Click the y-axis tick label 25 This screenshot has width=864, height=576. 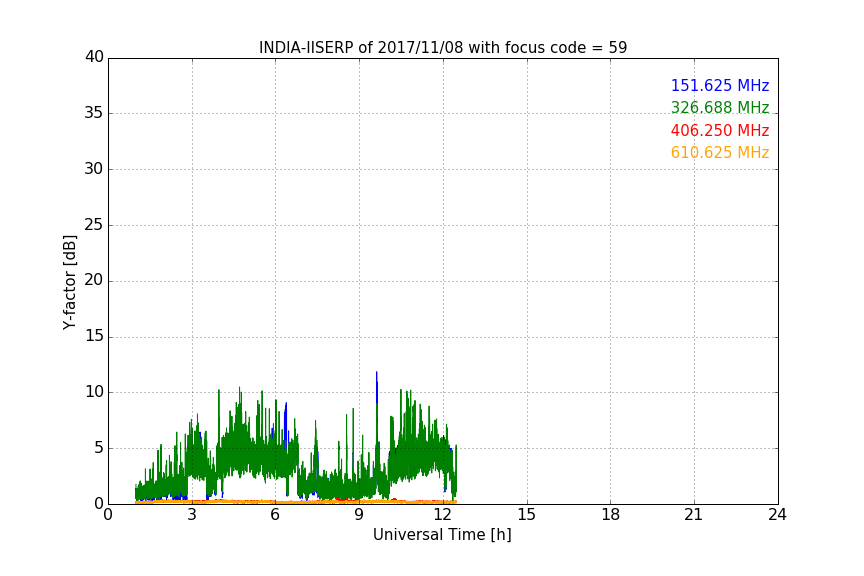point(94,225)
